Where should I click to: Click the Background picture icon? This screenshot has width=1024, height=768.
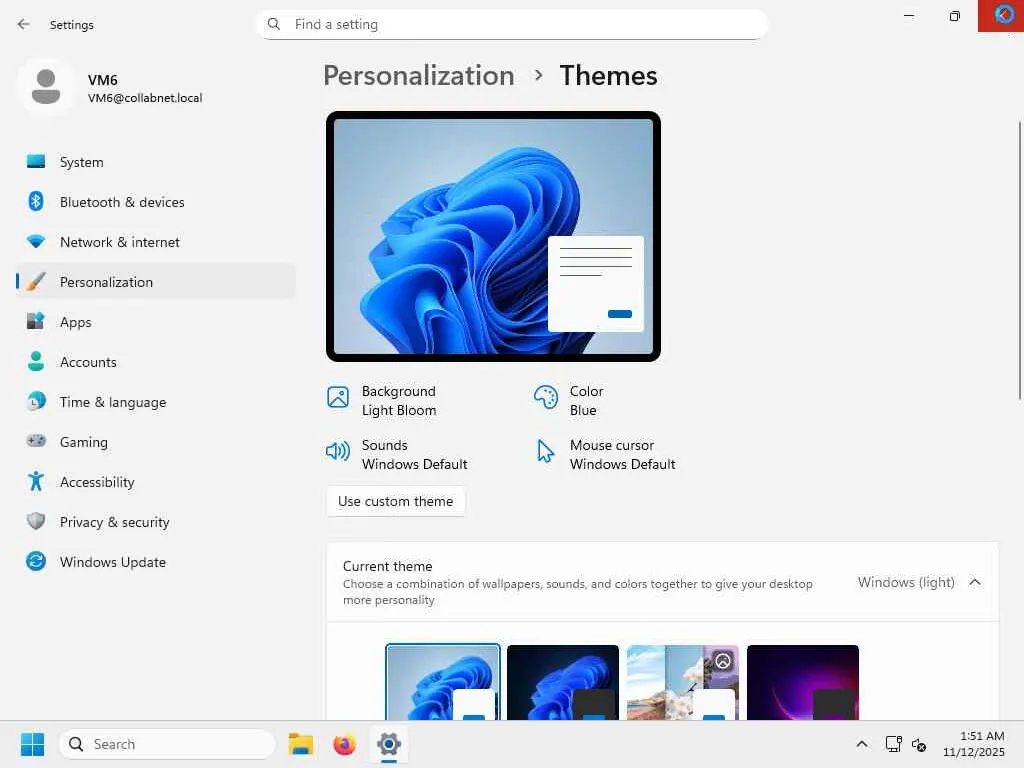coord(338,397)
